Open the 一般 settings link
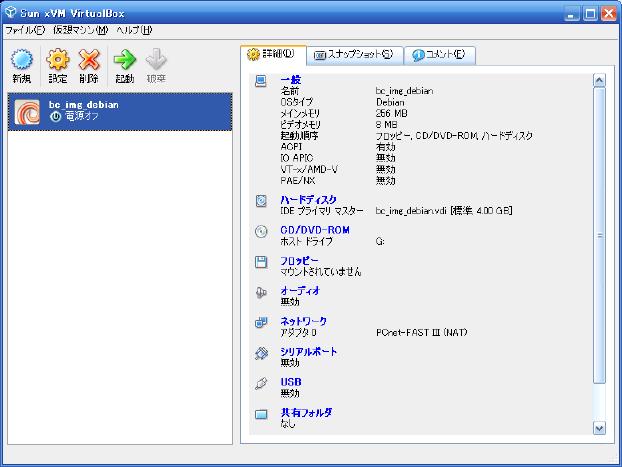Viewport: 622px width, 467px height. pos(290,80)
